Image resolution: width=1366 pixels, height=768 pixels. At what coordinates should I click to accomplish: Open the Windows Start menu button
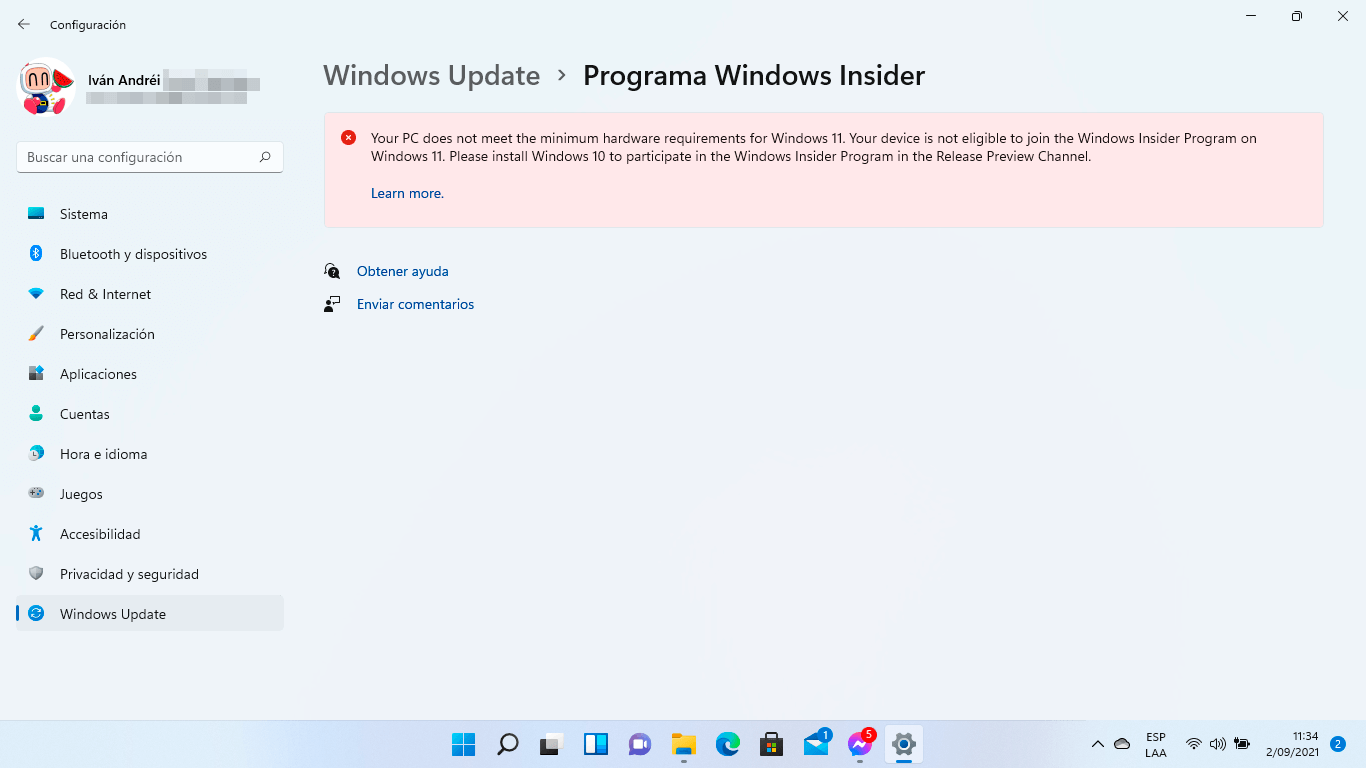click(463, 744)
